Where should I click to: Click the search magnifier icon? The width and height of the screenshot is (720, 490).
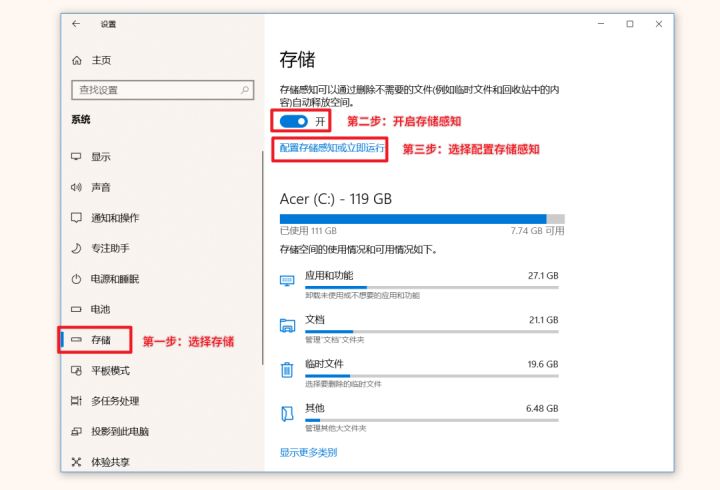click(x=246, y=90)
